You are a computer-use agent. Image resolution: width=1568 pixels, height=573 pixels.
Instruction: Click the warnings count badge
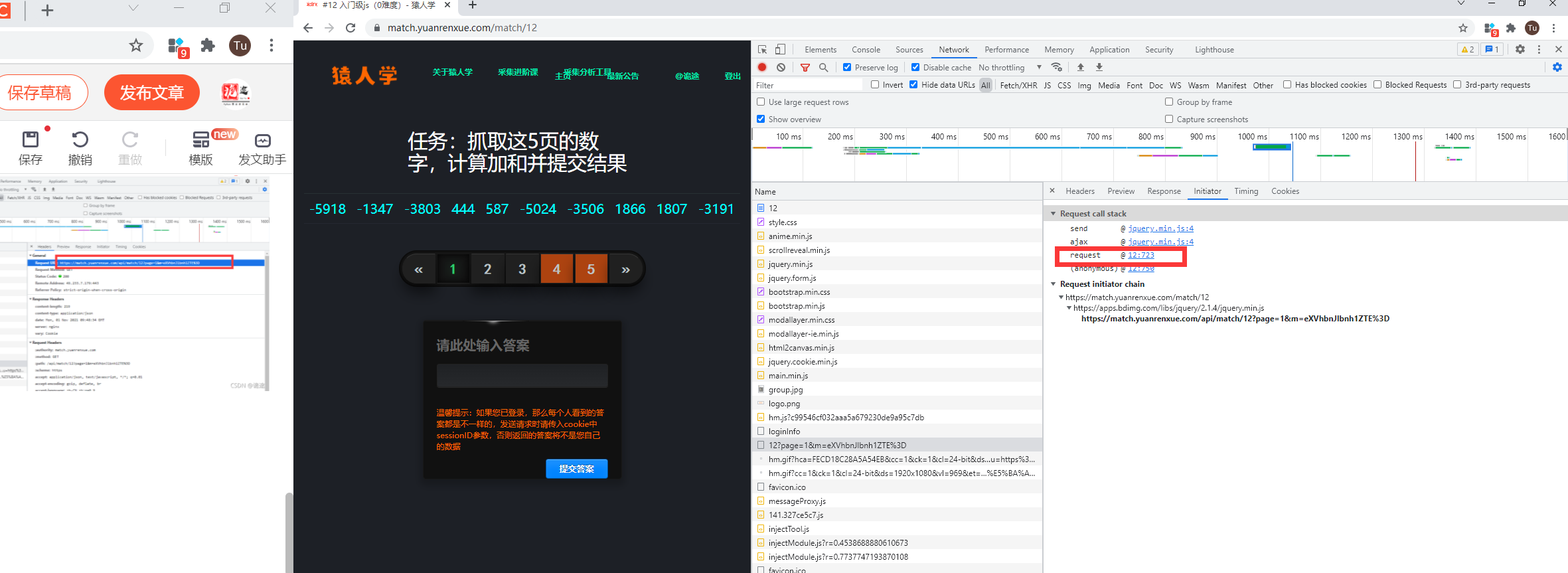pos(1467,49)
